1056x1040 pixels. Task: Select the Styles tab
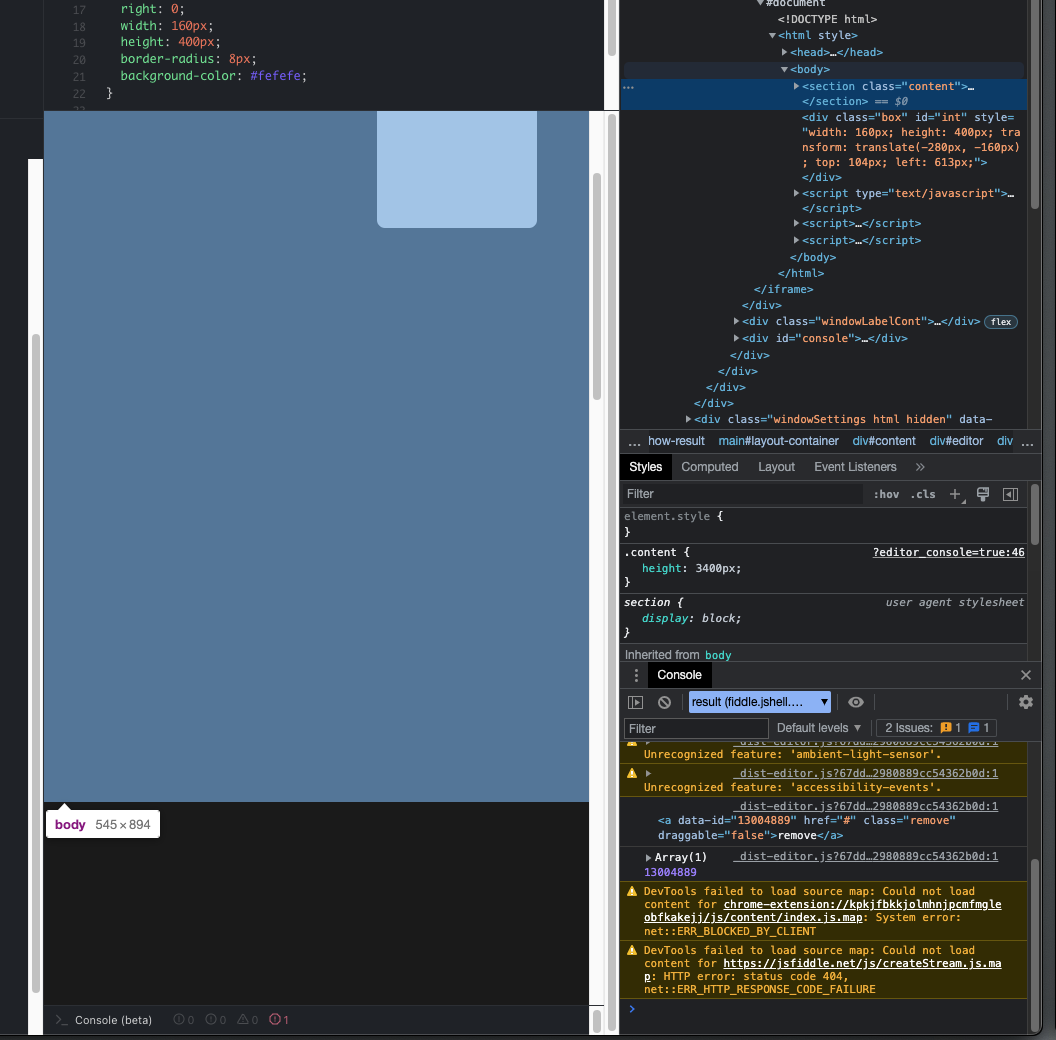(x=645, y=467)
